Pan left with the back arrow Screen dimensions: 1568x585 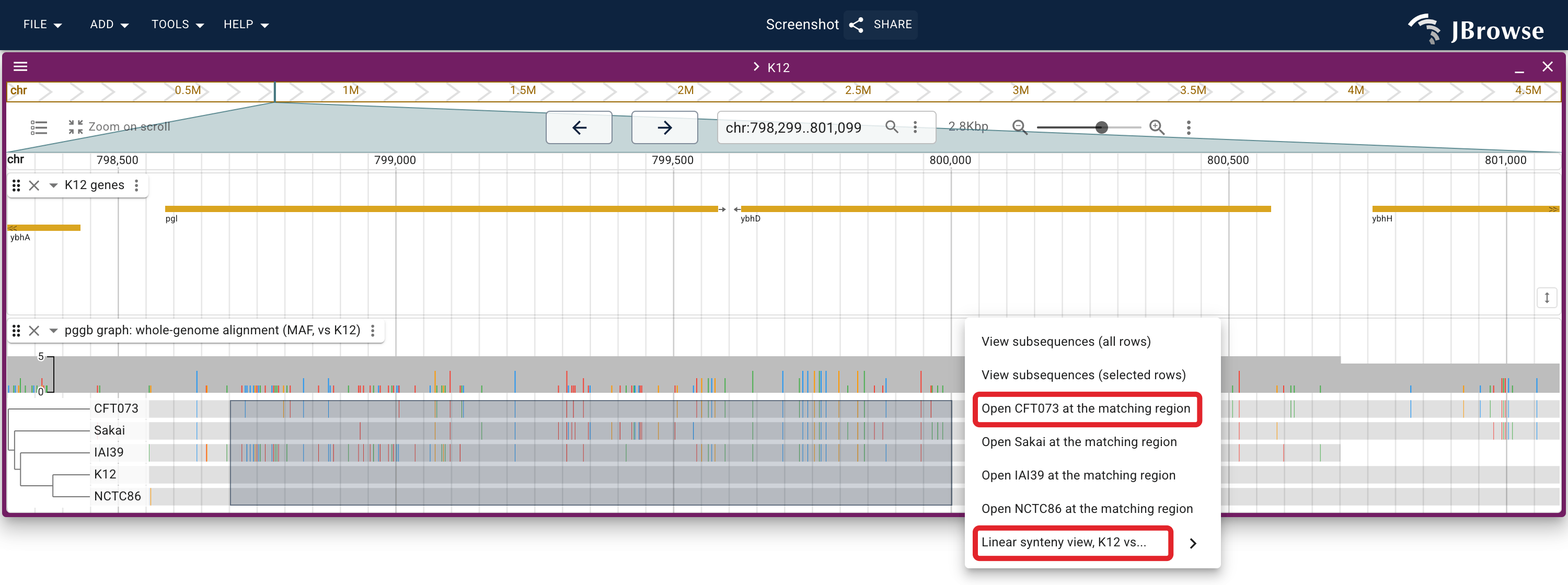[579, 127]
